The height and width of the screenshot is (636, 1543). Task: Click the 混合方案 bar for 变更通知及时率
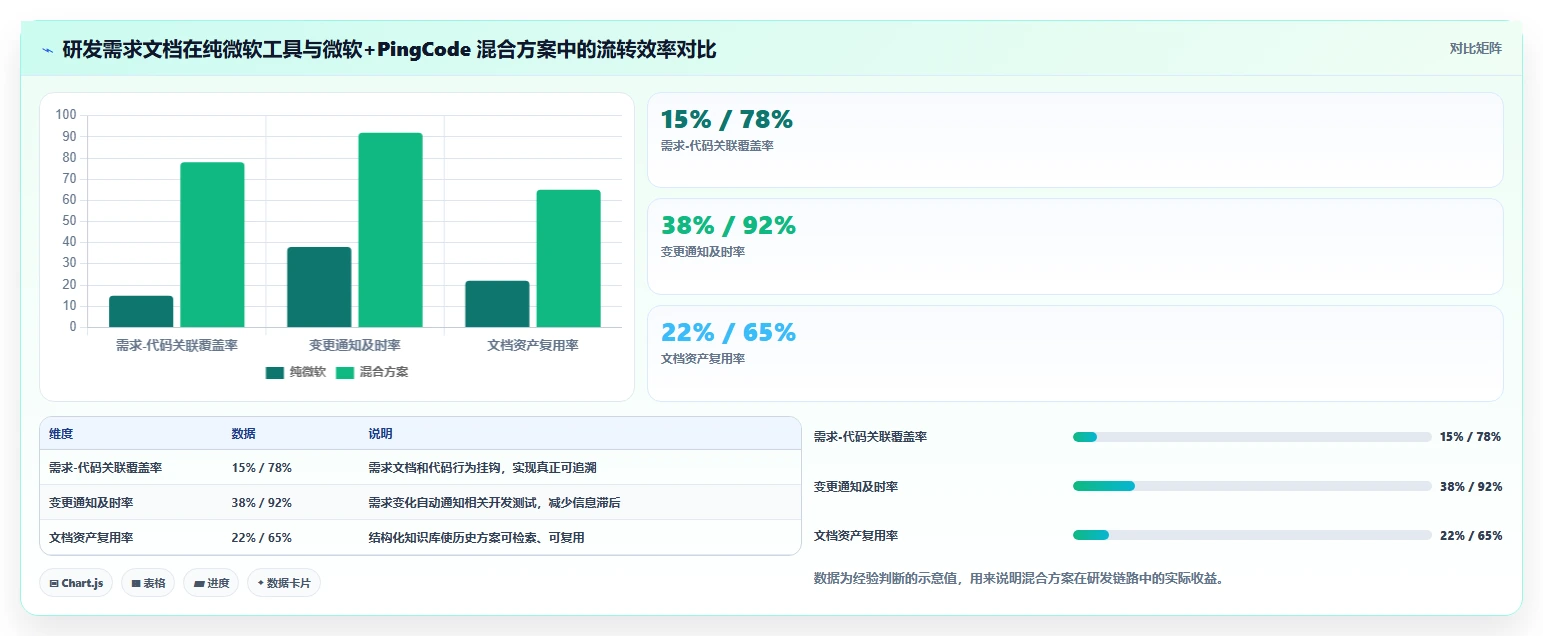click(x=390, y=230)
